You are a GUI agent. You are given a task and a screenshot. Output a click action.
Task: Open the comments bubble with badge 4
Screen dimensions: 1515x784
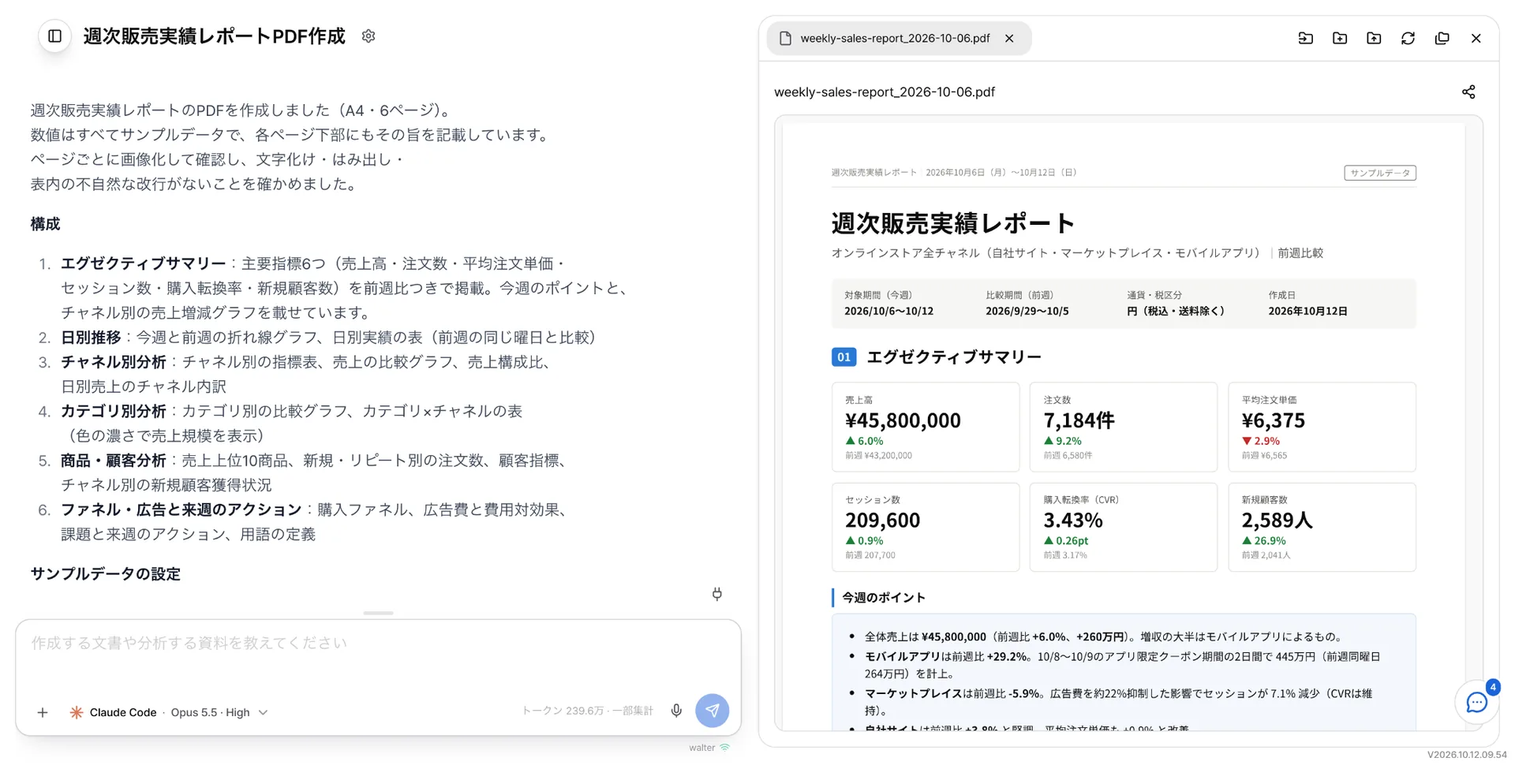1477,702
